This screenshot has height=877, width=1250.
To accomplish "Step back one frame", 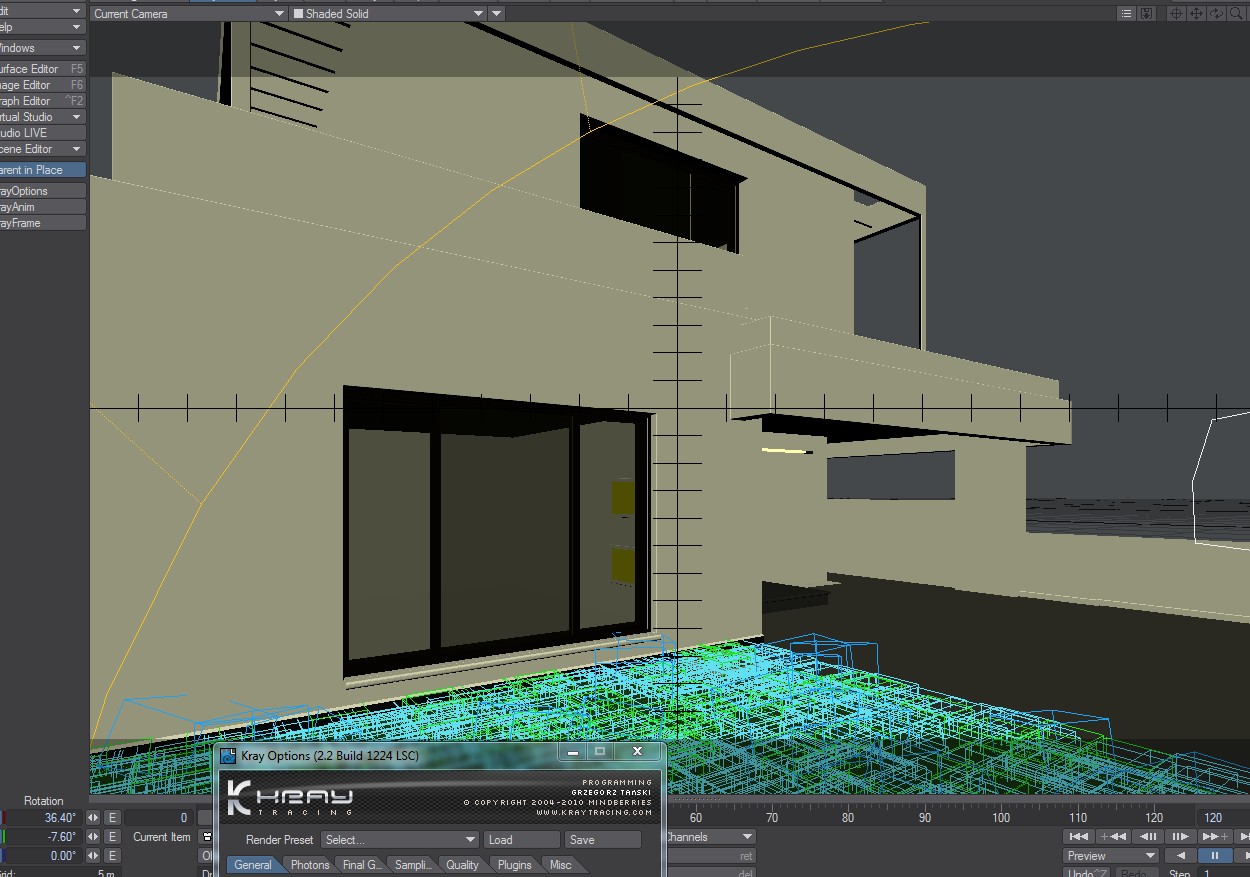I will (x=1149, y=836).
